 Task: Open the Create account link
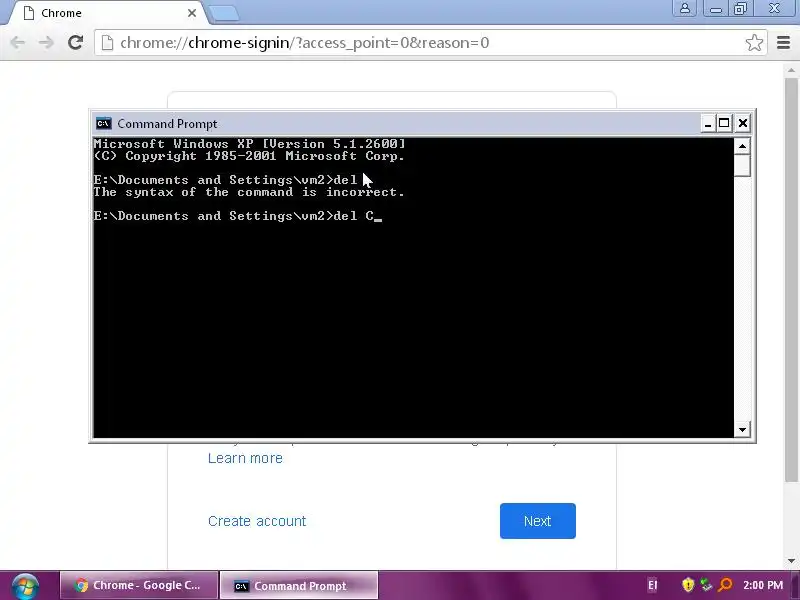257,521
